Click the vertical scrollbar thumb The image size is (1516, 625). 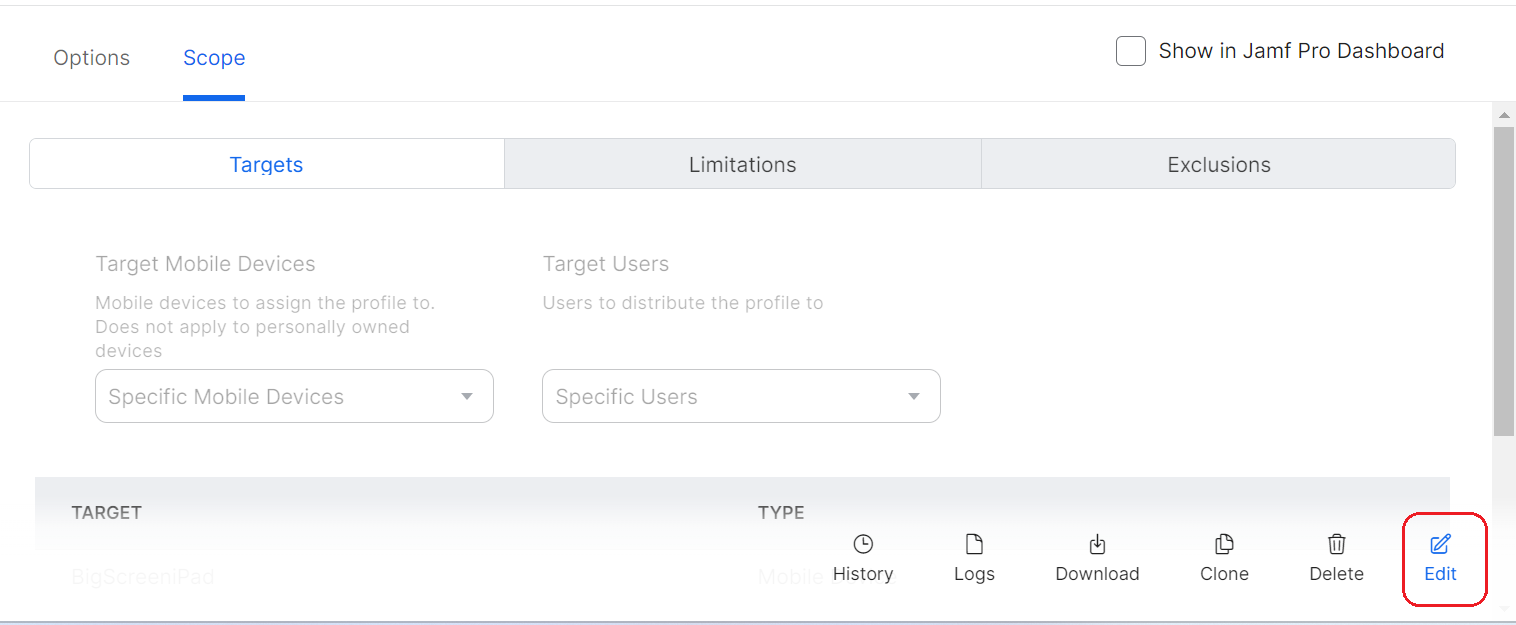1504,280
